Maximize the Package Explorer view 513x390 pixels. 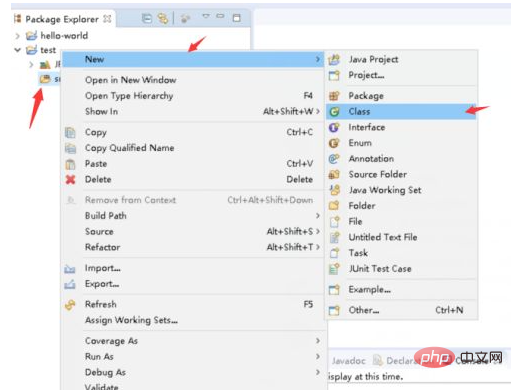coord(236,18)
